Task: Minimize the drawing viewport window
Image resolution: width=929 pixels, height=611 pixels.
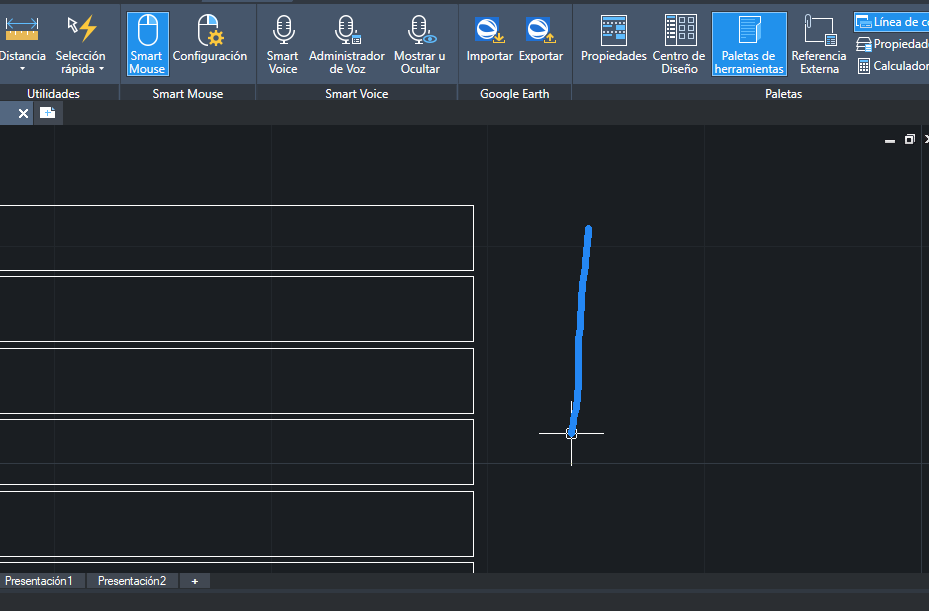Action: click(889, 140)
